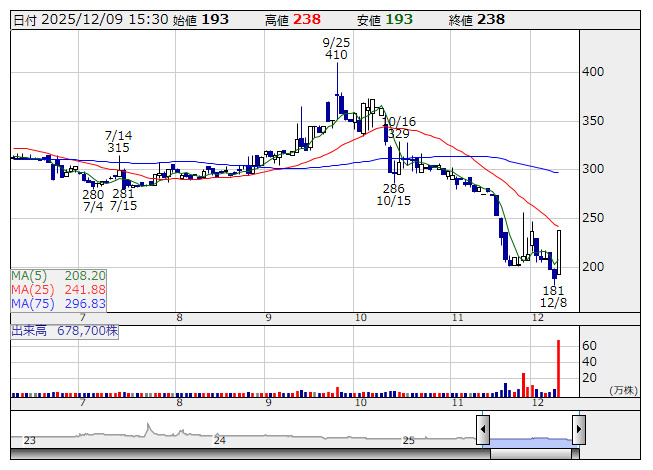
Task: Click year 24 in the navigator timeline
Action: (x=219, y=440)
